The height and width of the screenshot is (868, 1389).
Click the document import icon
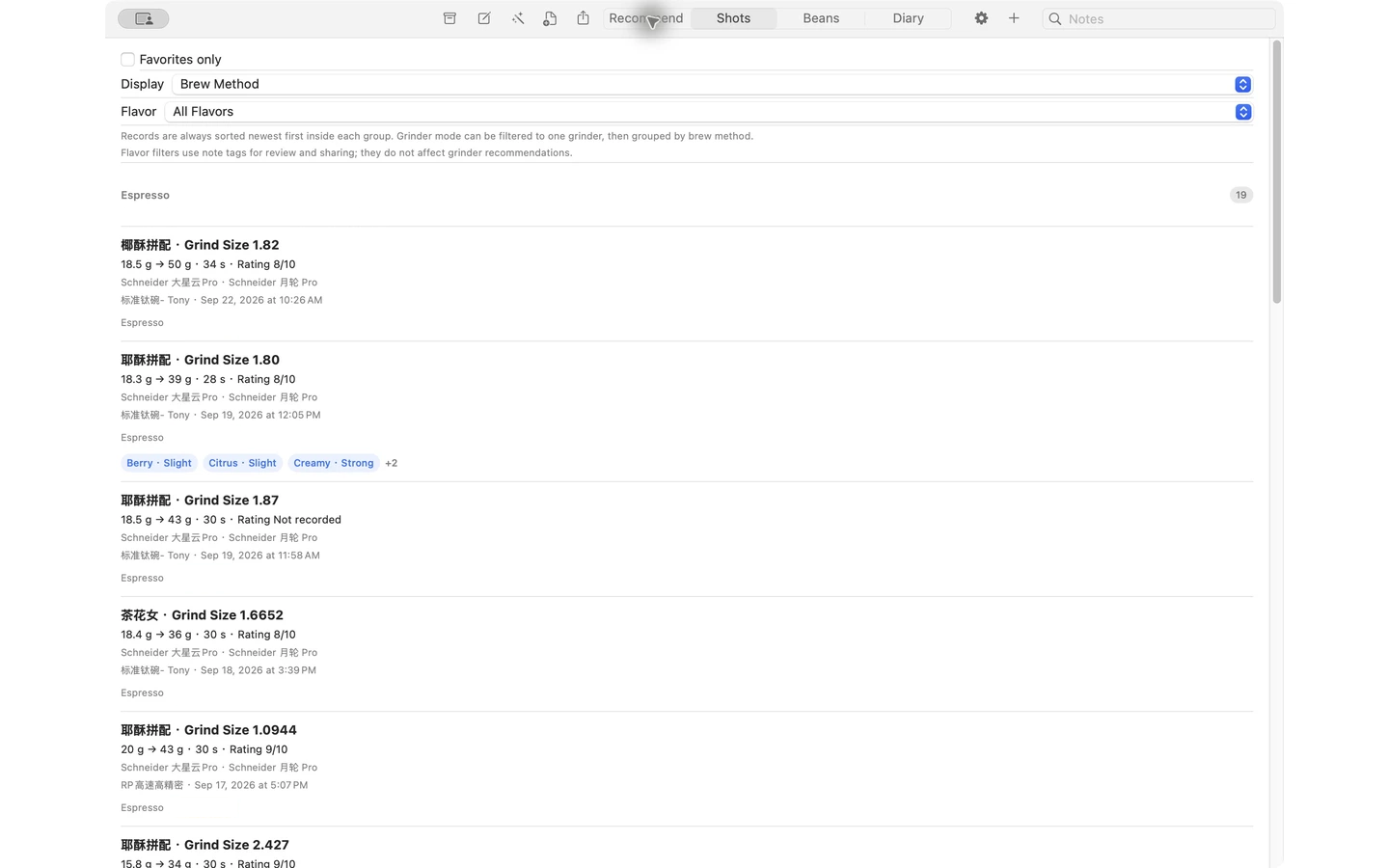tap(550, 18)
